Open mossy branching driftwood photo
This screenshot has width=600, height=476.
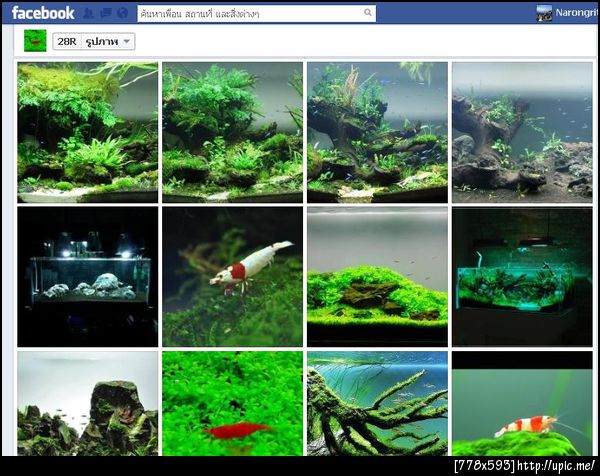[377, 404]
